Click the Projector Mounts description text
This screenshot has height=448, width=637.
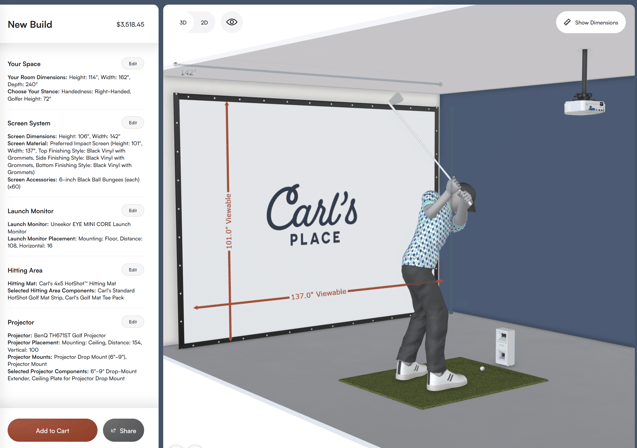coord(67,361)
